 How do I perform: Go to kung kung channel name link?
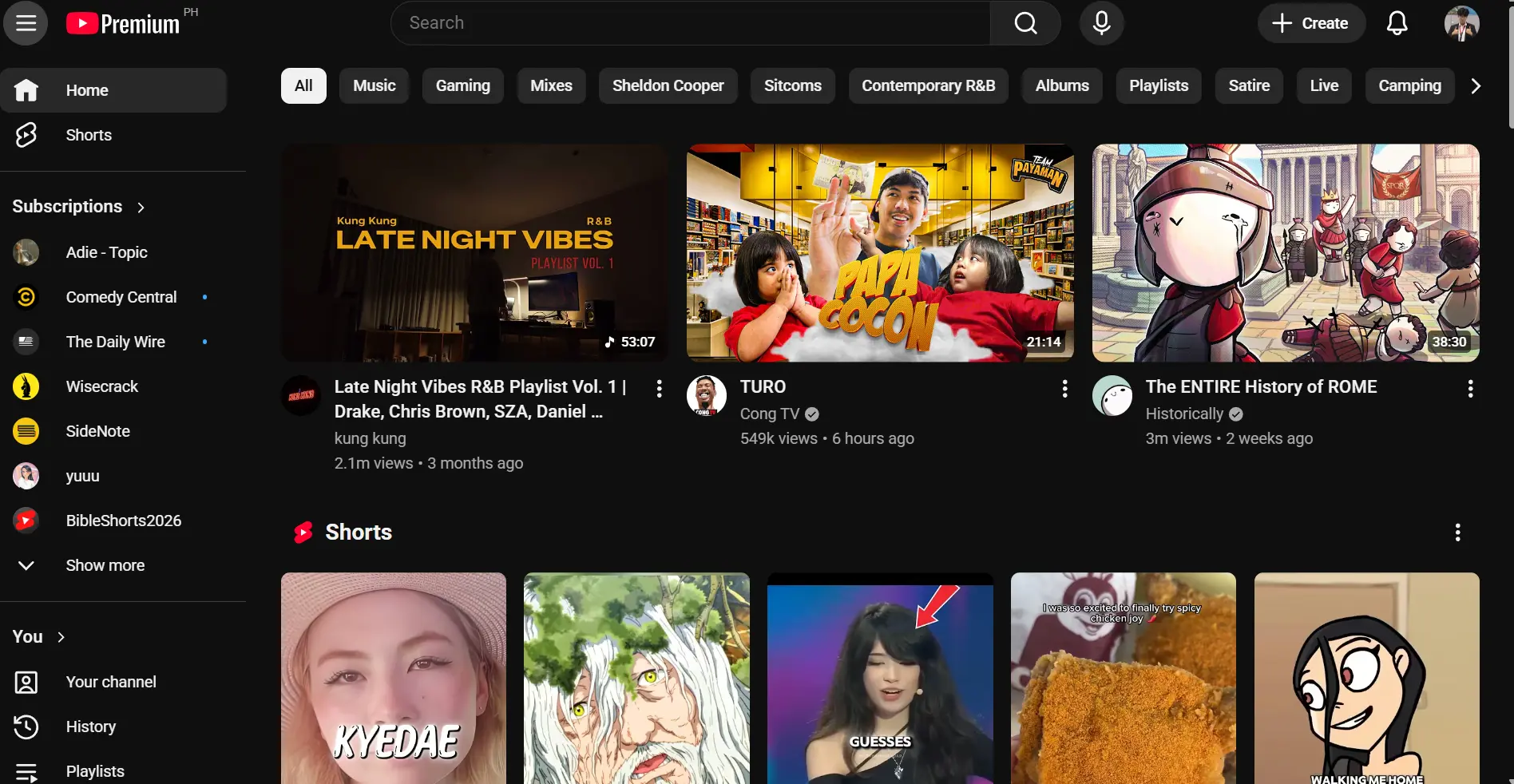click(x=370, y=438)
